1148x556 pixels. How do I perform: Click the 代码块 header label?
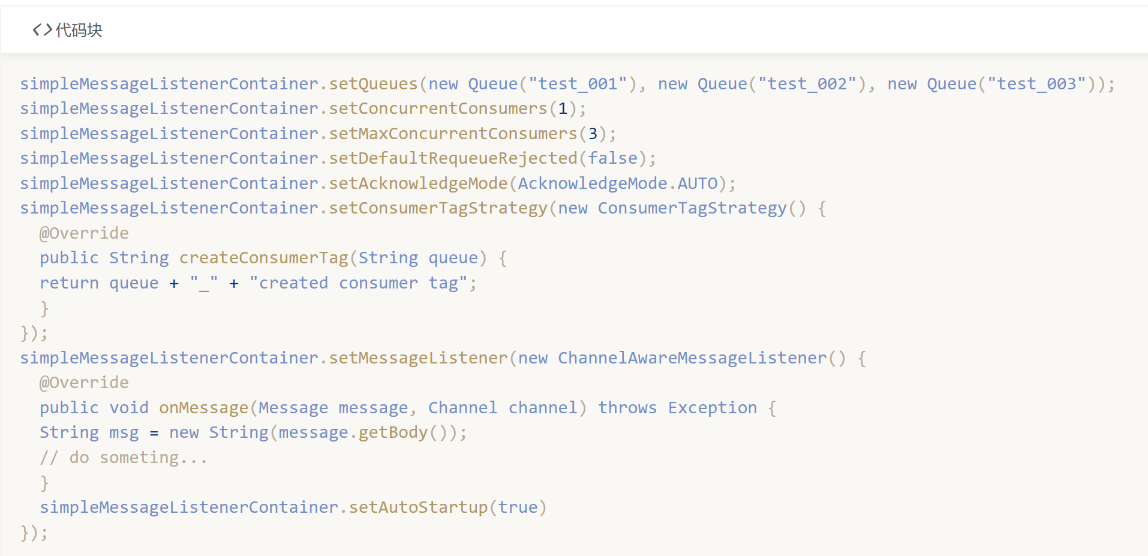79,30
